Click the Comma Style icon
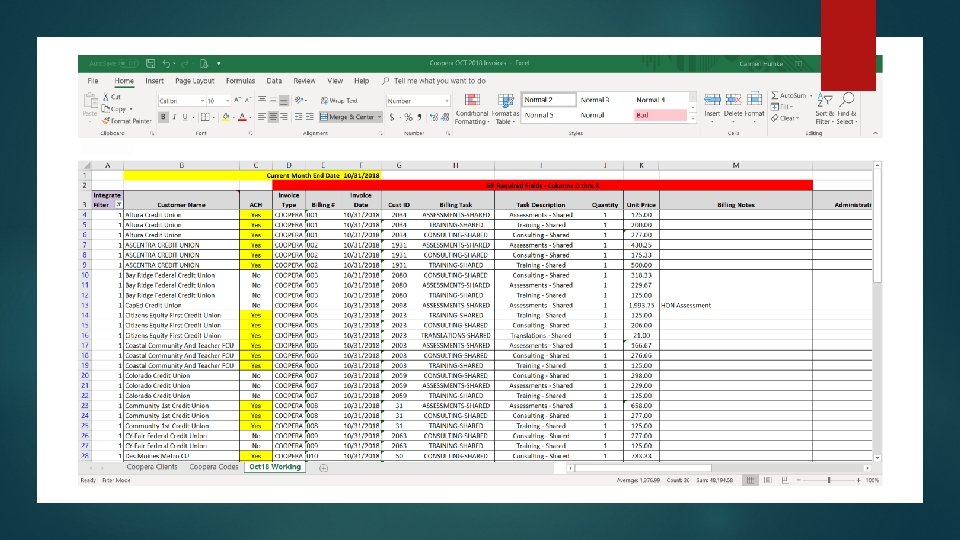This screenshot has width=960, height=540. 419,117
